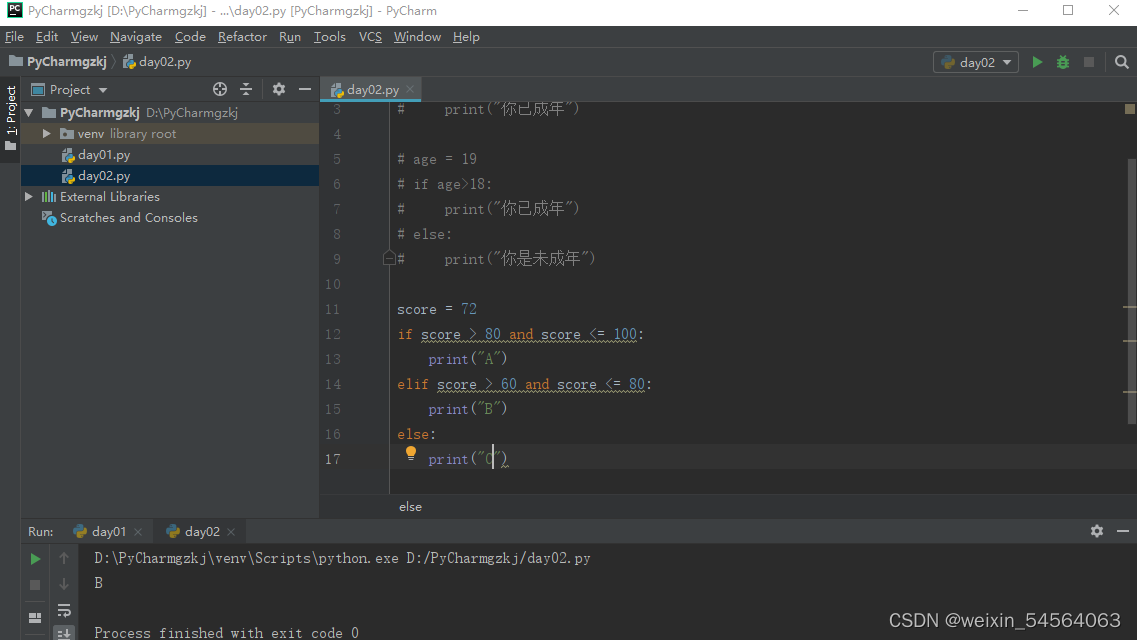
Task: Open the Help menu
Action: [466, 37]
